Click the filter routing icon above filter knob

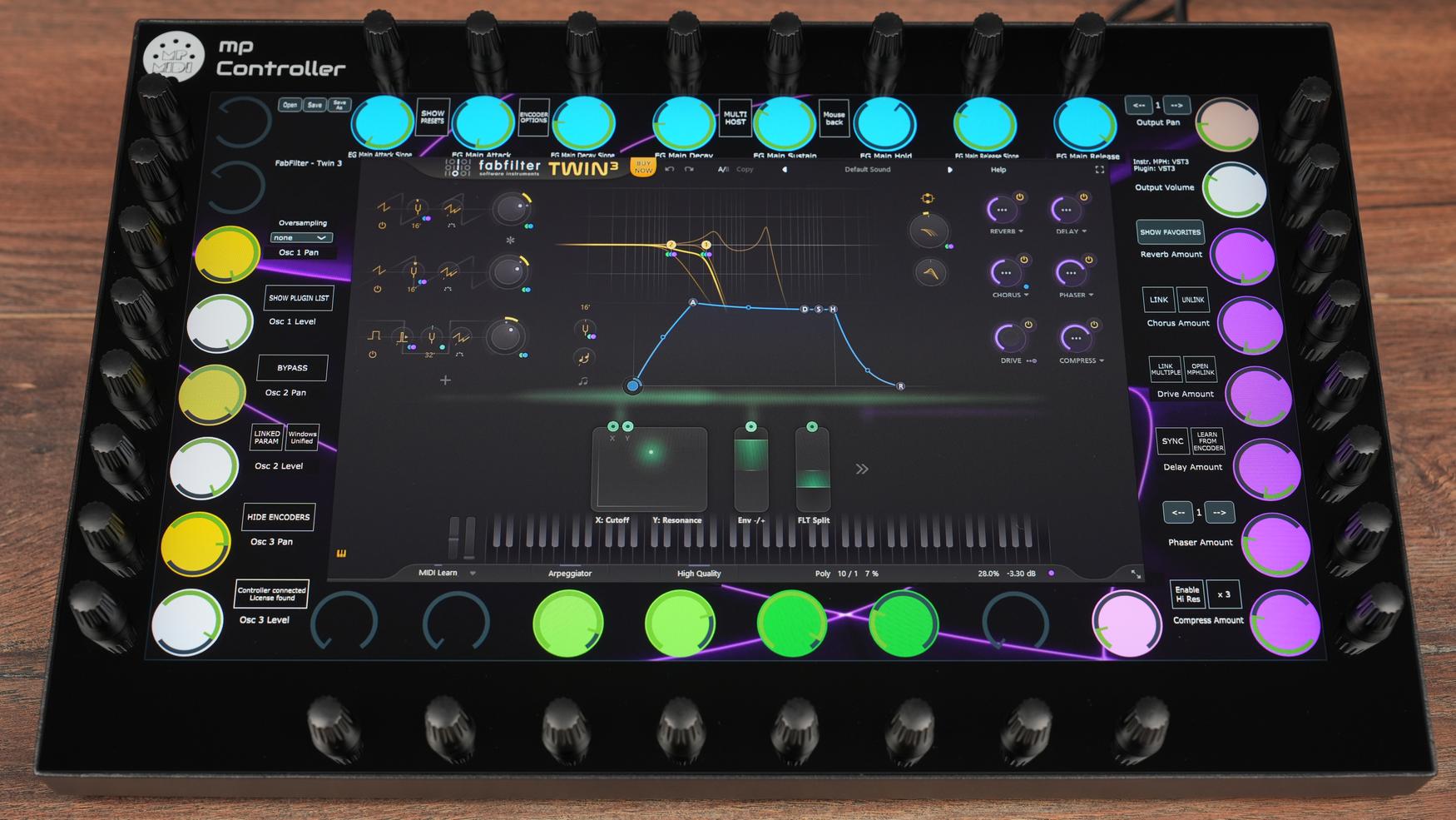(927, 198)
